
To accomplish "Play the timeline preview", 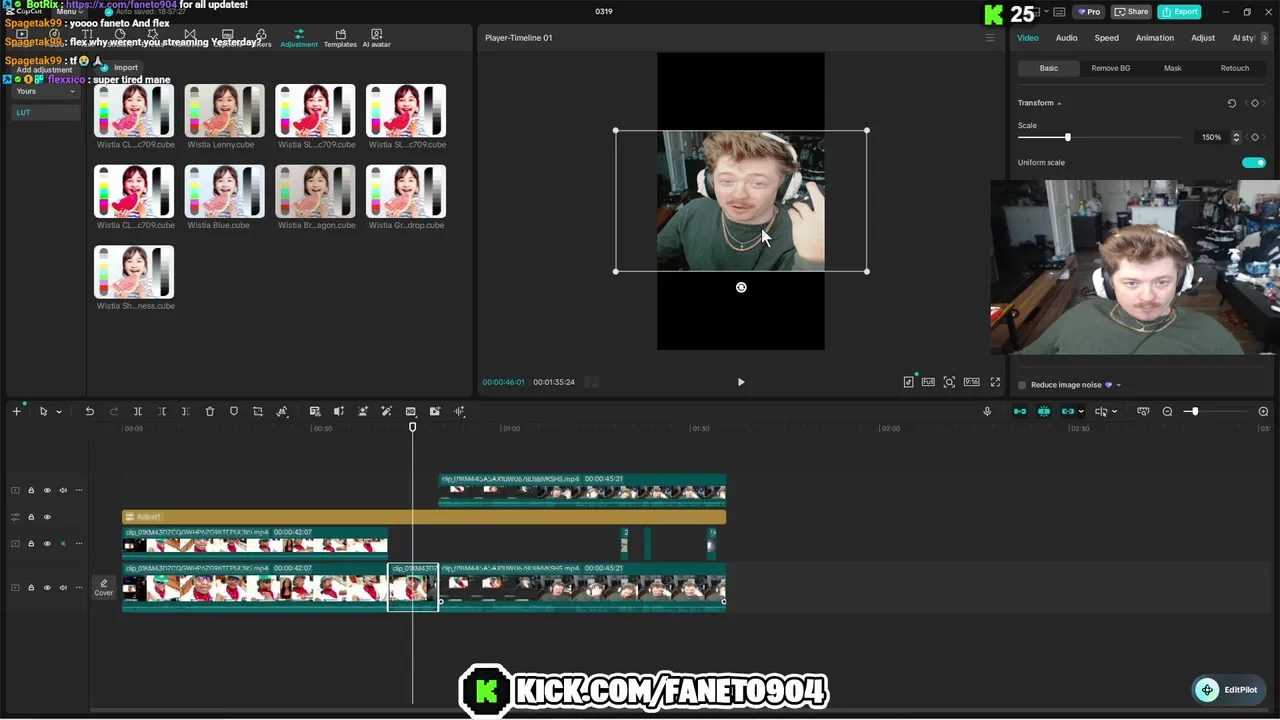I will pos(741,382).
